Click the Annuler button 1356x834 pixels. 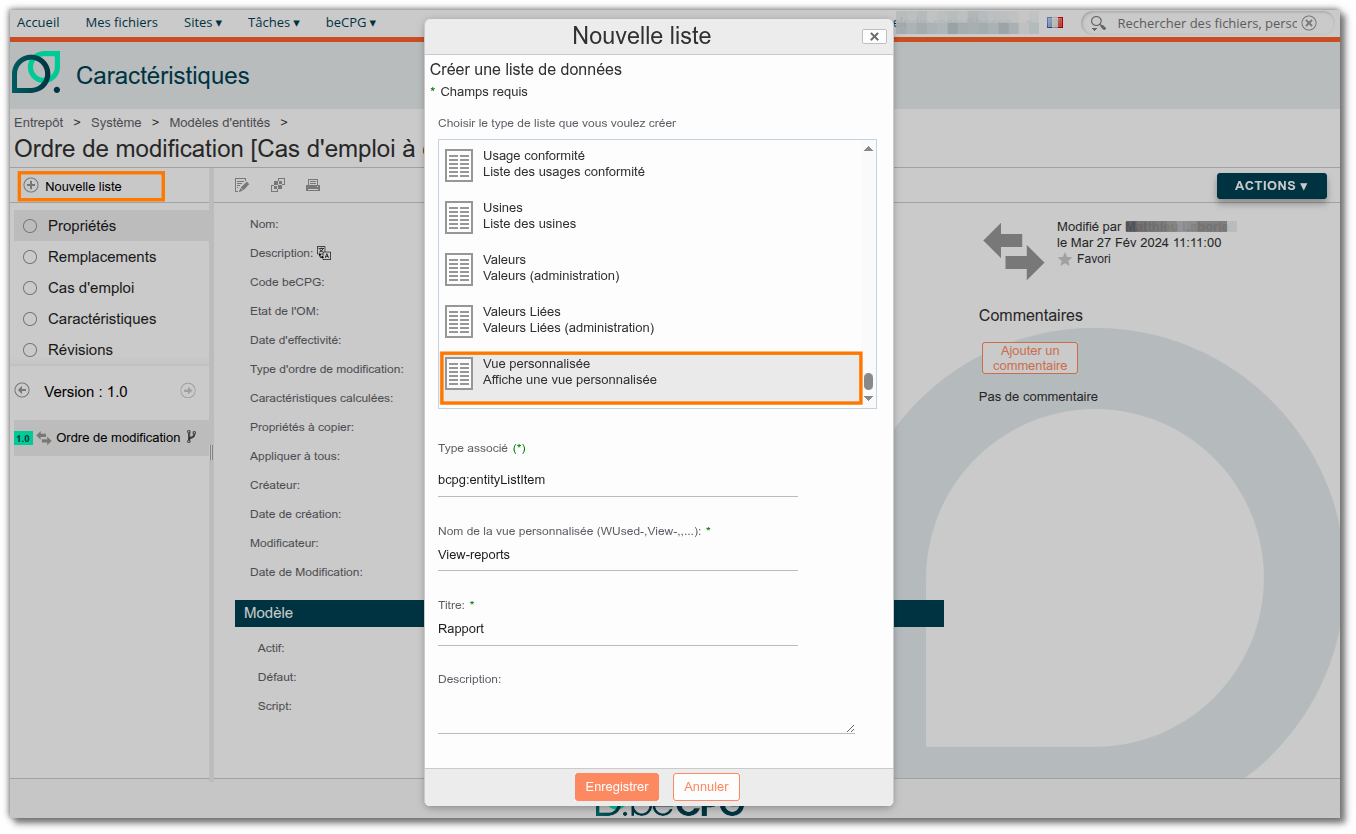click(x=706, y=787)
